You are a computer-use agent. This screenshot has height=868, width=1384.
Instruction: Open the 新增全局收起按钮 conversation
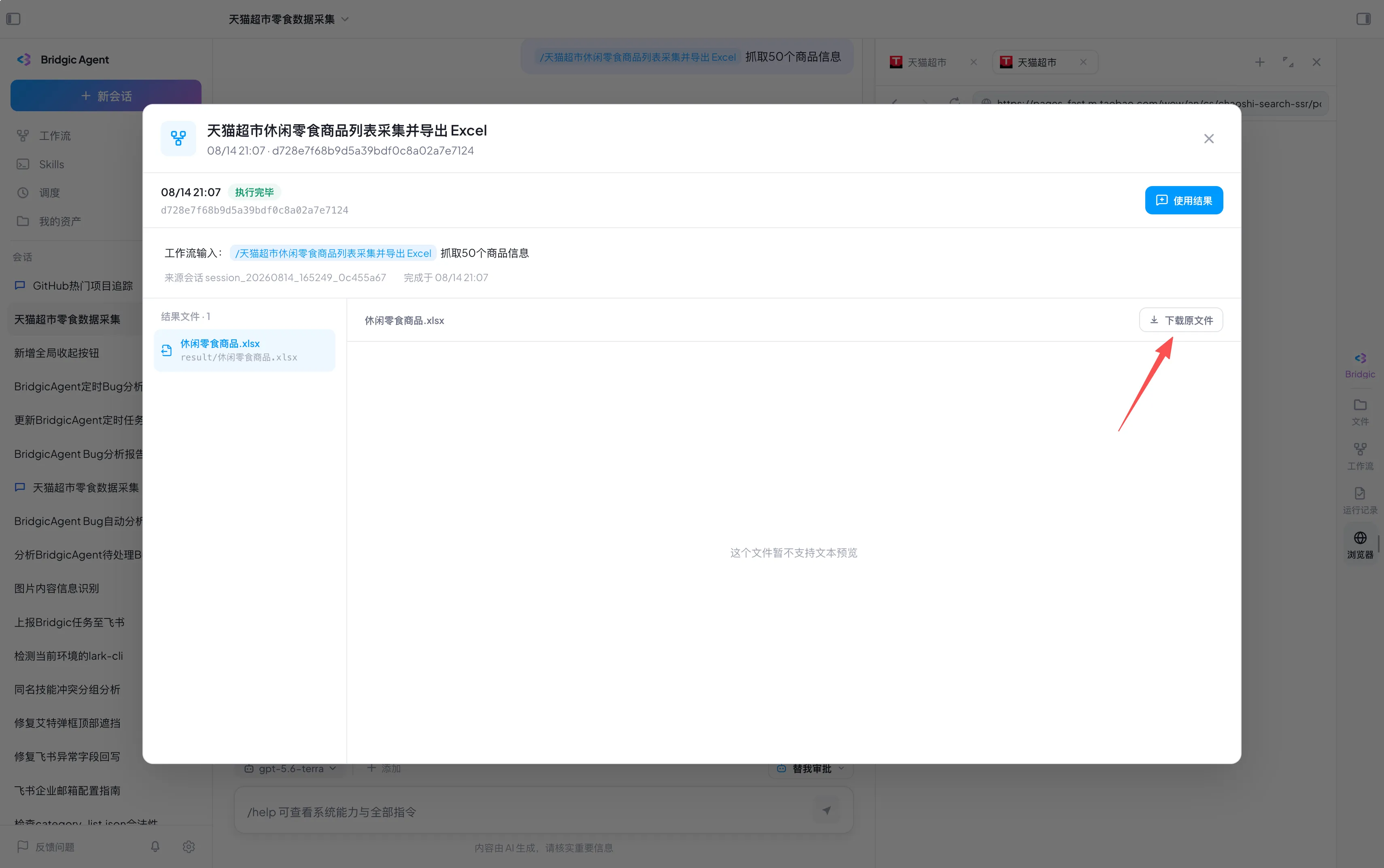coord(56,353)
